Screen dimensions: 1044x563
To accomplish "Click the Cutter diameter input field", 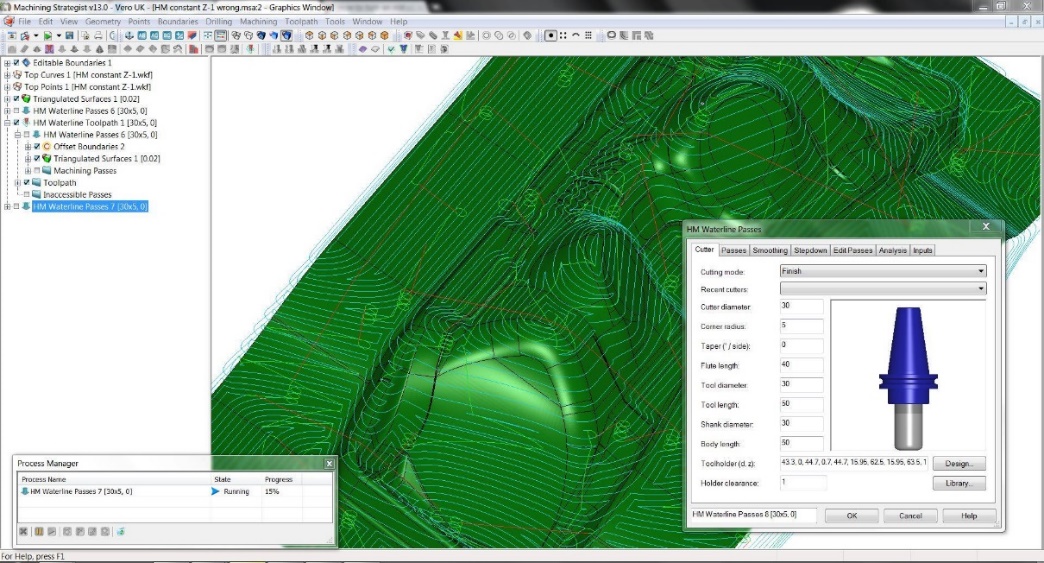I will (x=802, y=307).
